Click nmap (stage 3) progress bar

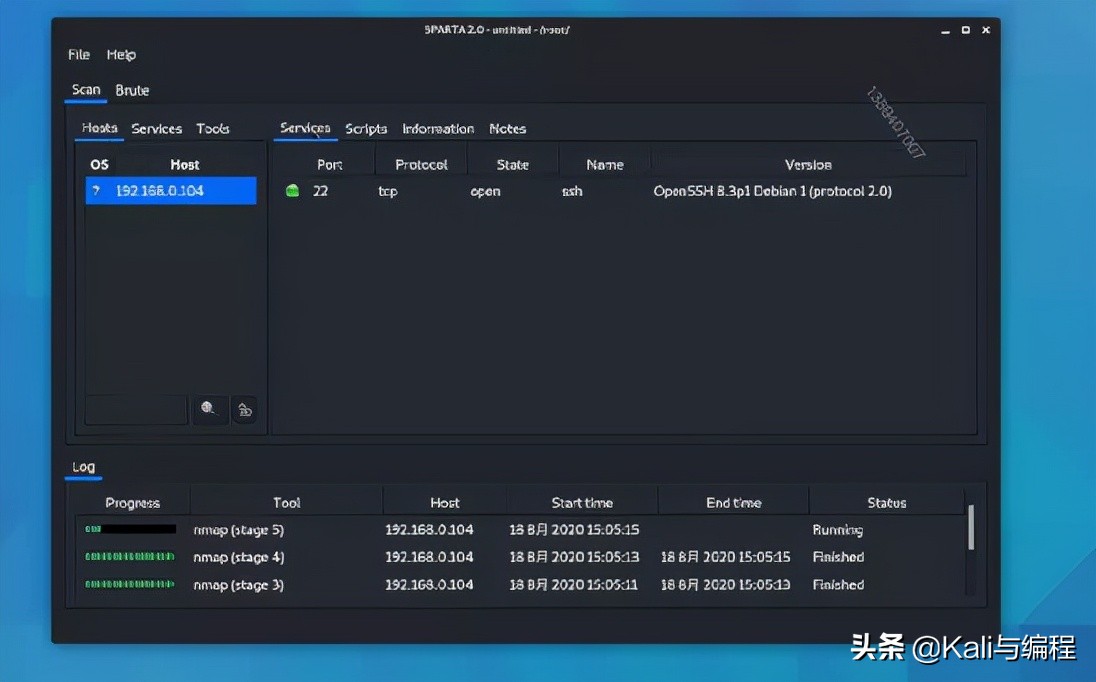click(130, 583)
